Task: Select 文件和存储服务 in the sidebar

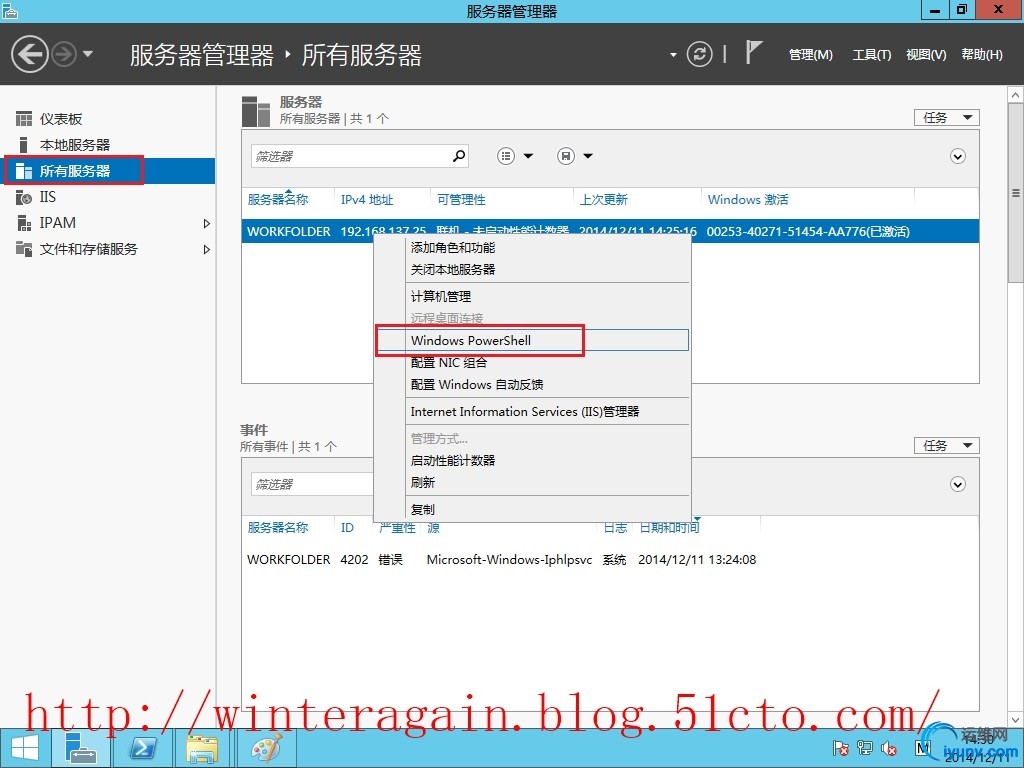Action: (x=88, y=249)
